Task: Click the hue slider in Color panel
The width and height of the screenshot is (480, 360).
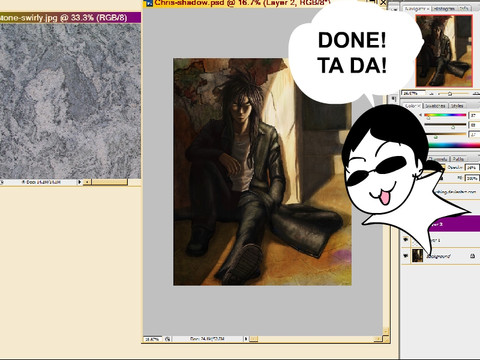Action: [x=445, y=115]
